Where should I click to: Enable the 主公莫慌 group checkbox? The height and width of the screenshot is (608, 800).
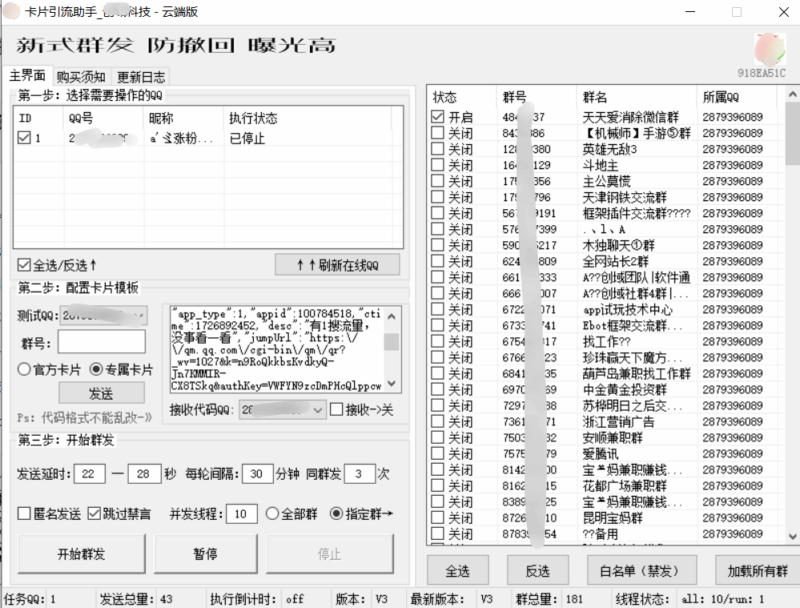point(438,181)
